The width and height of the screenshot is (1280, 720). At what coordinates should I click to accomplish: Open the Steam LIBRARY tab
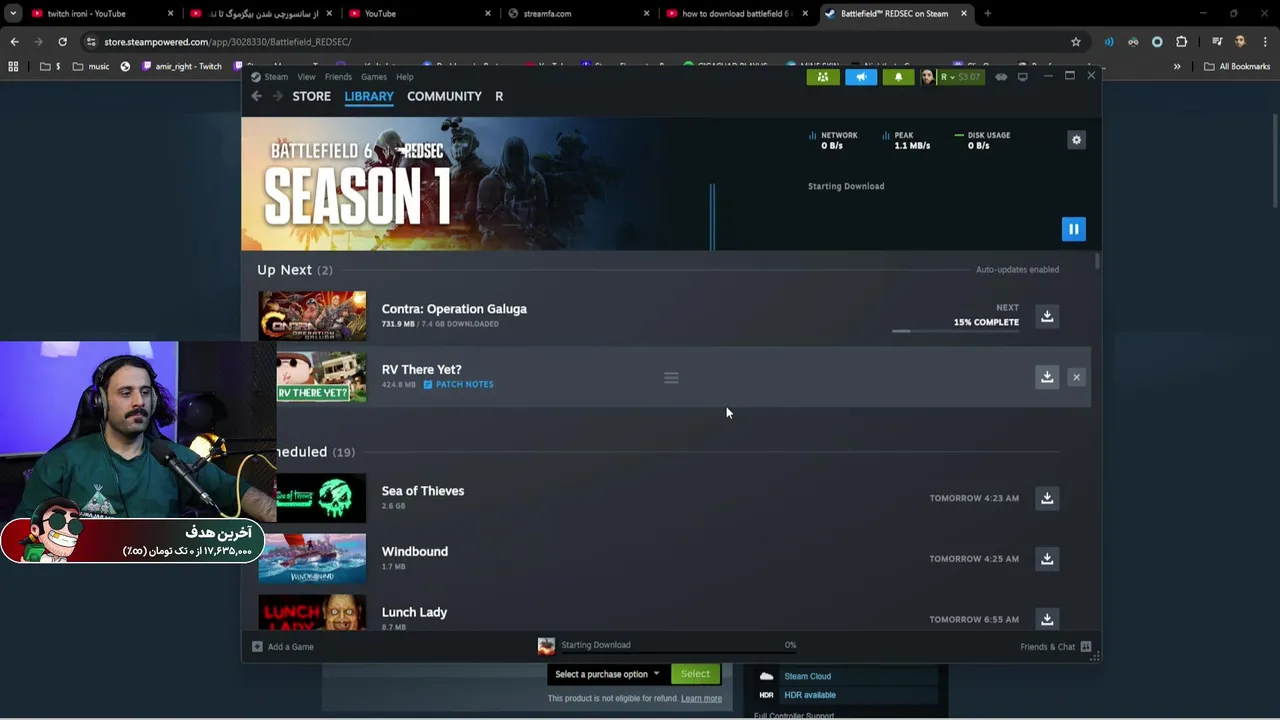coord(369,96)
